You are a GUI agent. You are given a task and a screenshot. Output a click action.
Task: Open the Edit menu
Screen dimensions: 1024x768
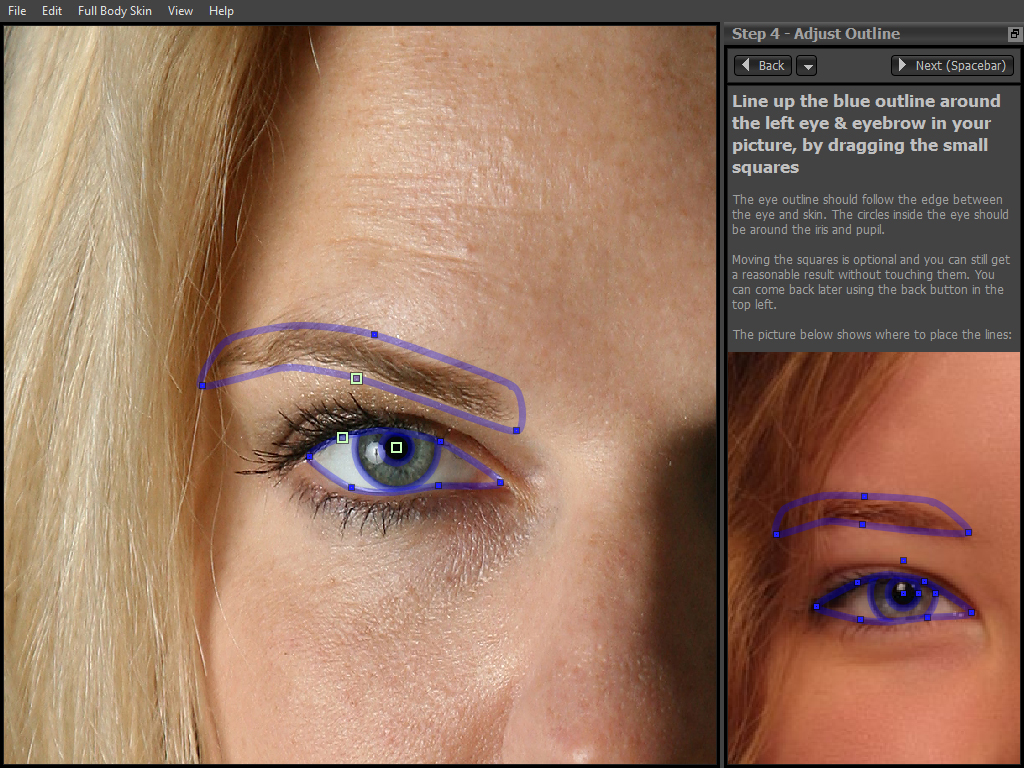point(52,11)
